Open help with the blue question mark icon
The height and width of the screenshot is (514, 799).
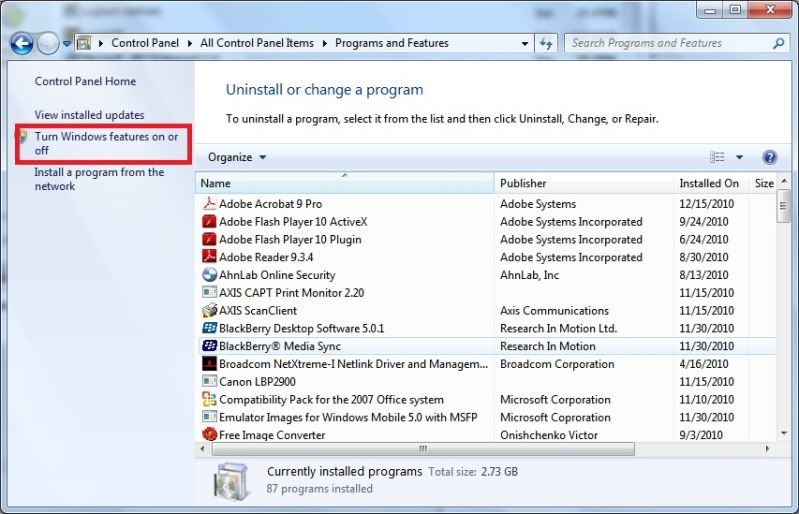point(769,157)
